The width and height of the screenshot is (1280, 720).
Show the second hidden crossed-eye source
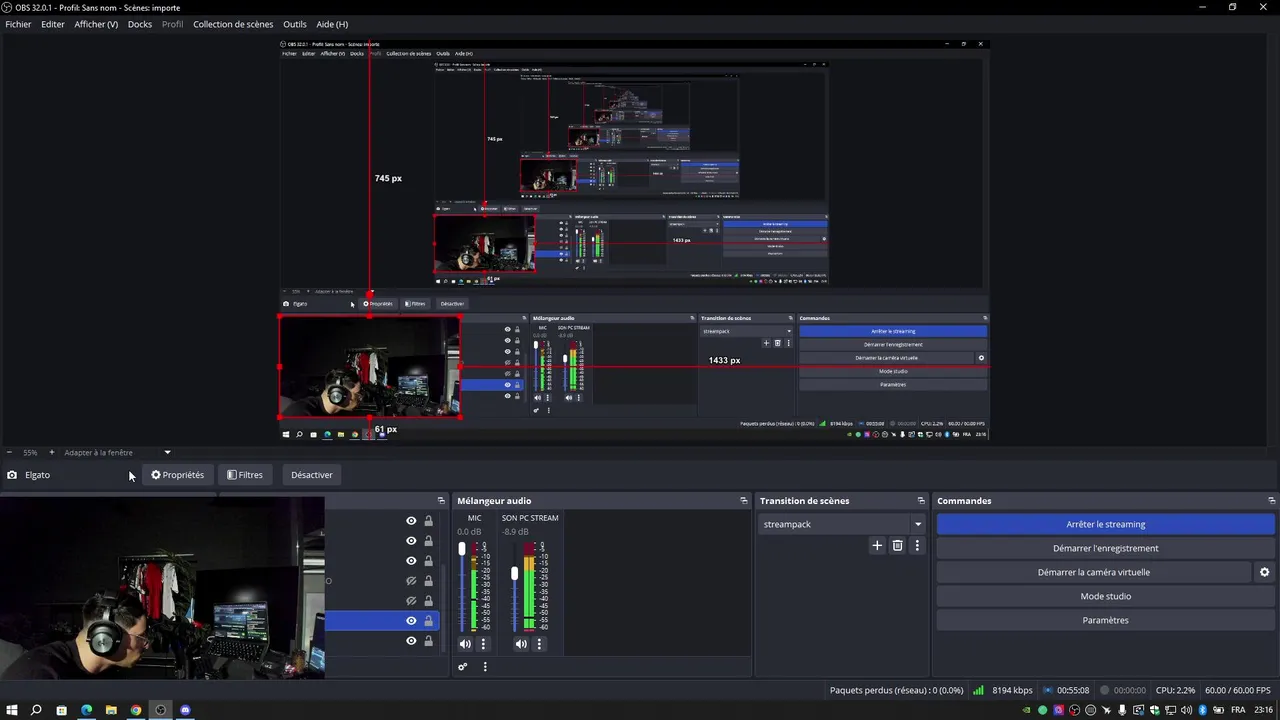(x=411, y=601)
